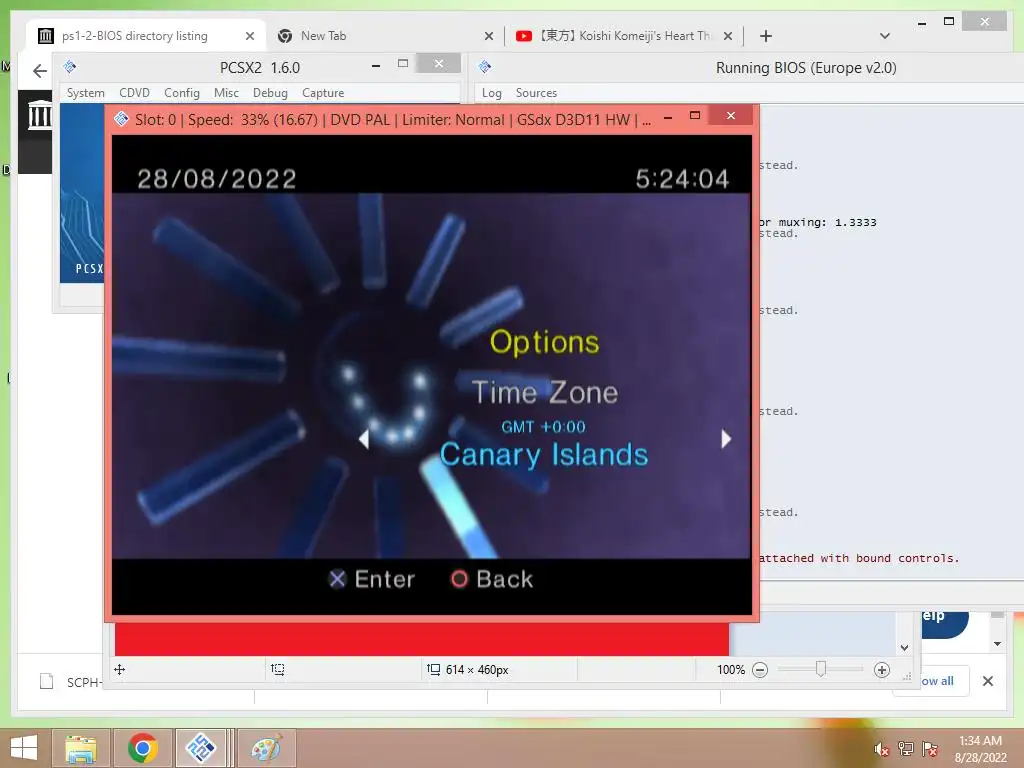Switch to Koishi Komeiji's Heart YouTube tab

pyautogui.click(x=624, y=36)
